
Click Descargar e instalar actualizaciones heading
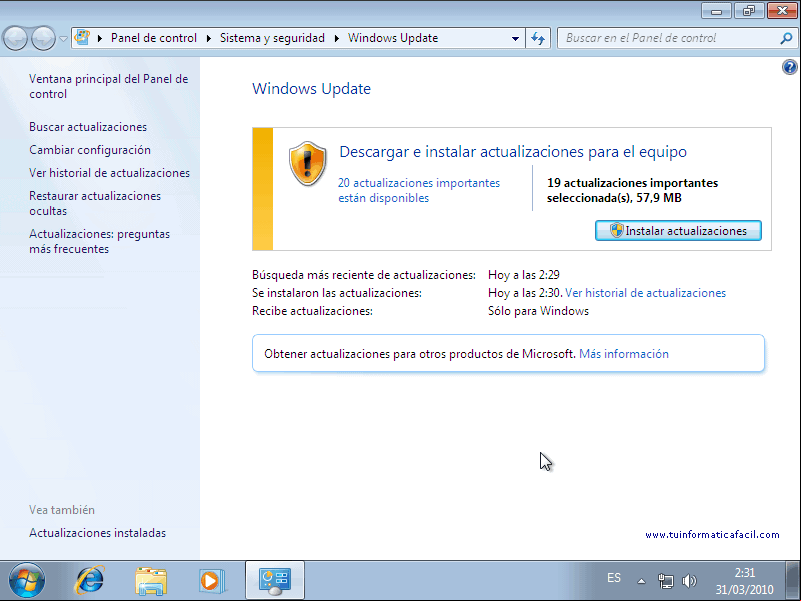coord(513,152)
